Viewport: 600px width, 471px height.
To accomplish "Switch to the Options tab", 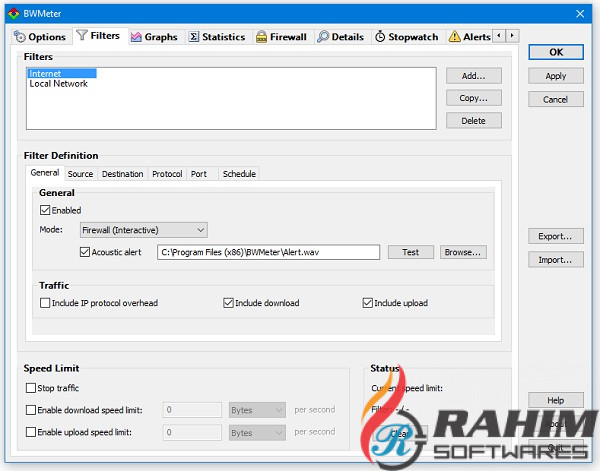I will coord(40,37).
